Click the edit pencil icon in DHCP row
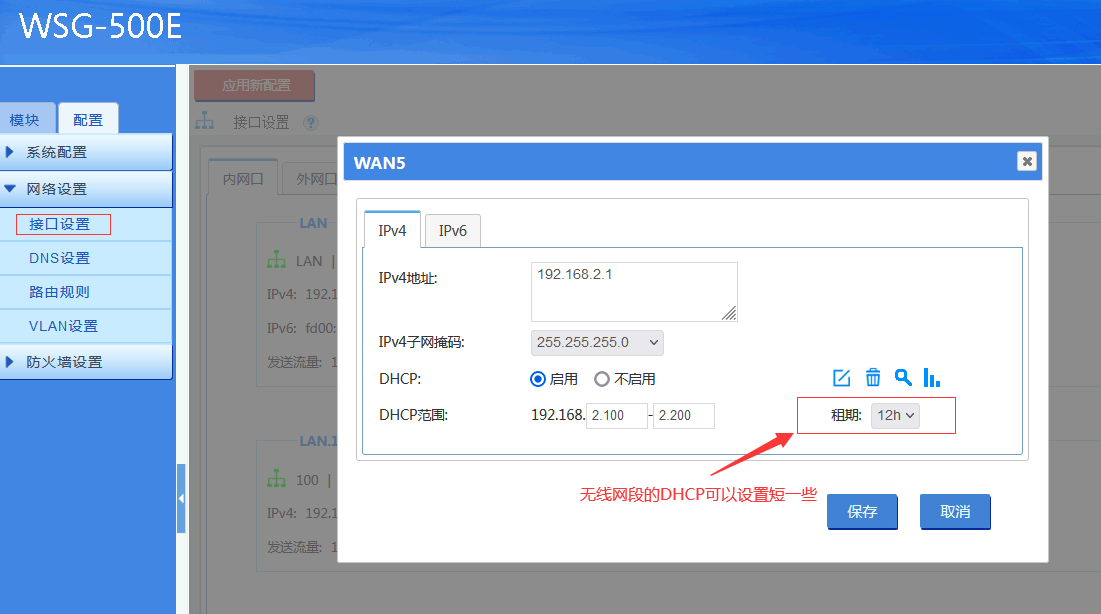The height and width of the screenshot is (614, 1101). 841,377
